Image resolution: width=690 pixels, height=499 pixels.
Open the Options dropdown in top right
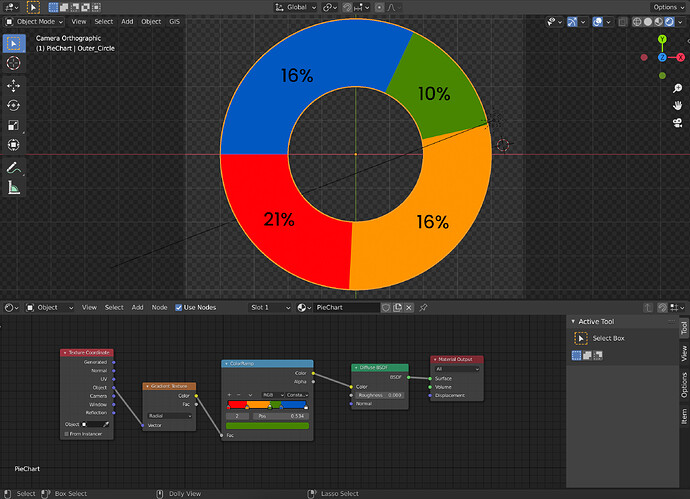pyautogui.click(x=668, y=7)
